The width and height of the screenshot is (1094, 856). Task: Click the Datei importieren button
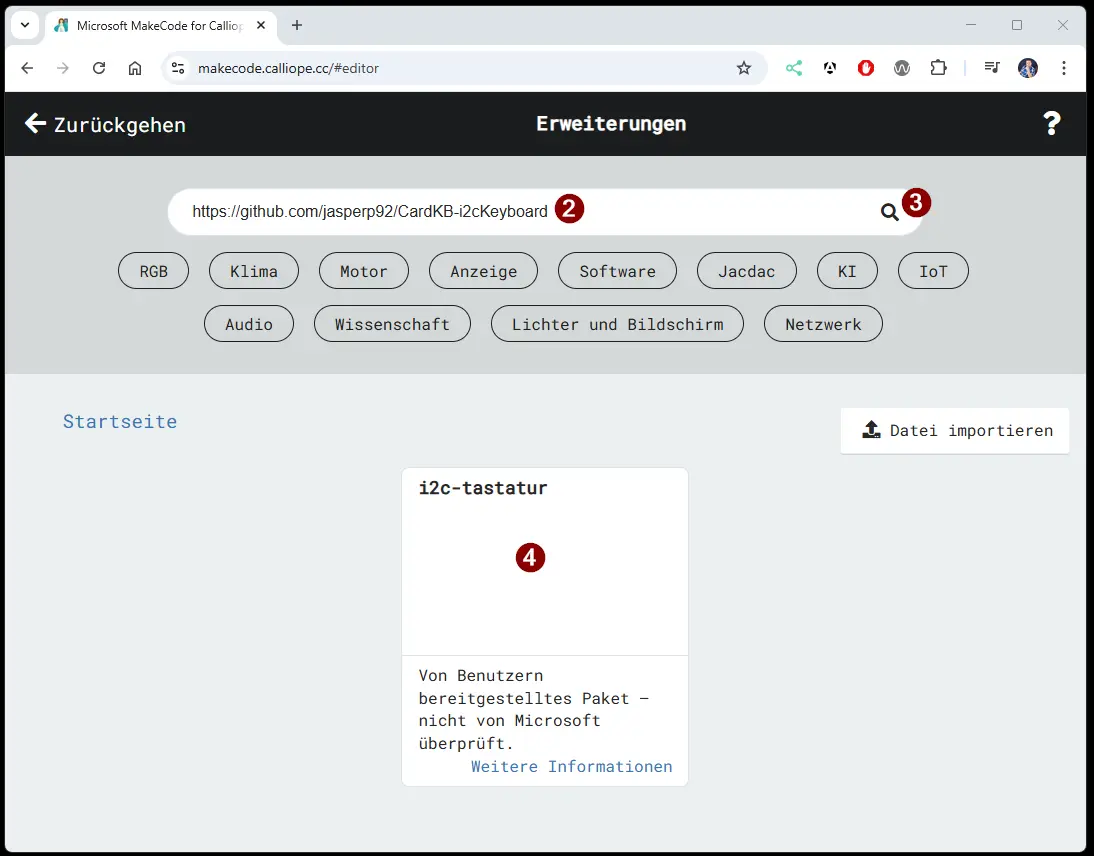click(x=955, y=431)
